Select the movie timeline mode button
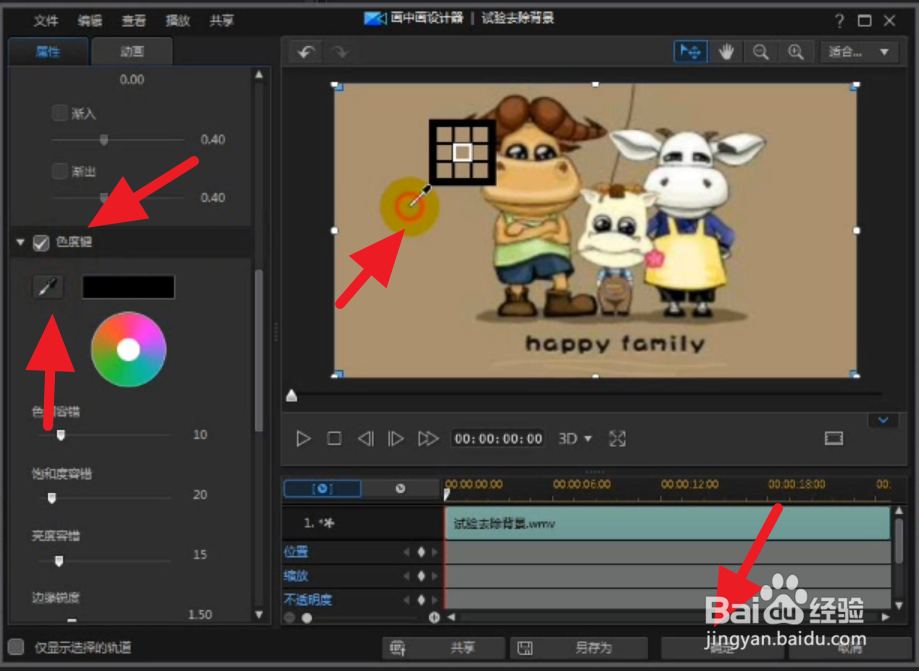The image size is (919, 671). (400, 488)
